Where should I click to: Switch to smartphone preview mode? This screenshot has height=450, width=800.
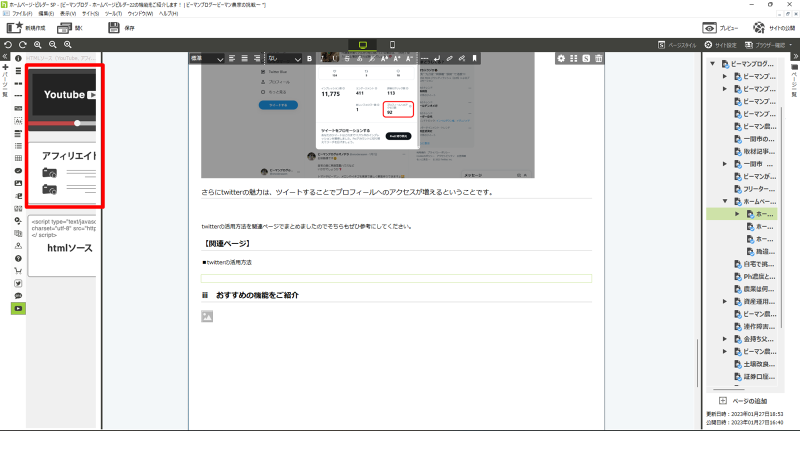pyautogui.click(x=392, y=45)
